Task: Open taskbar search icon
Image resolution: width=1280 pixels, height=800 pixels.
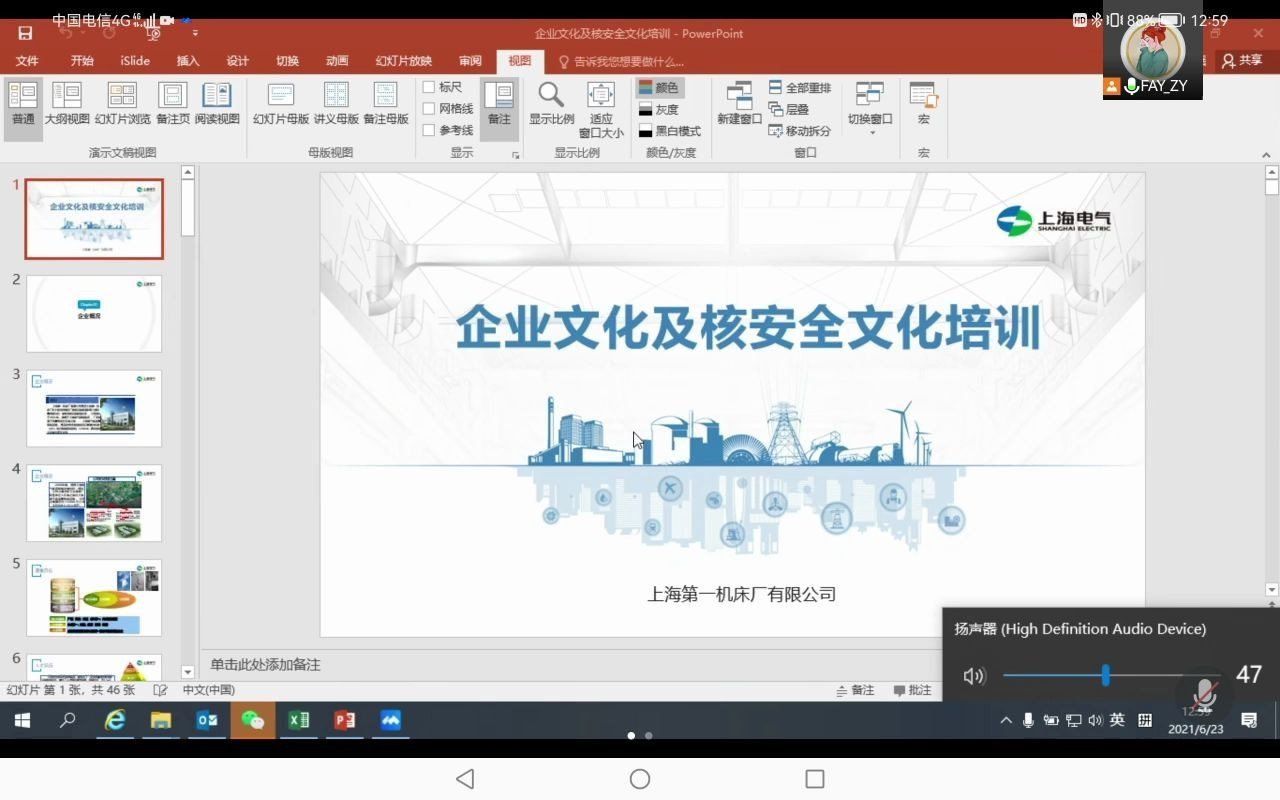Action: (68, 720)
